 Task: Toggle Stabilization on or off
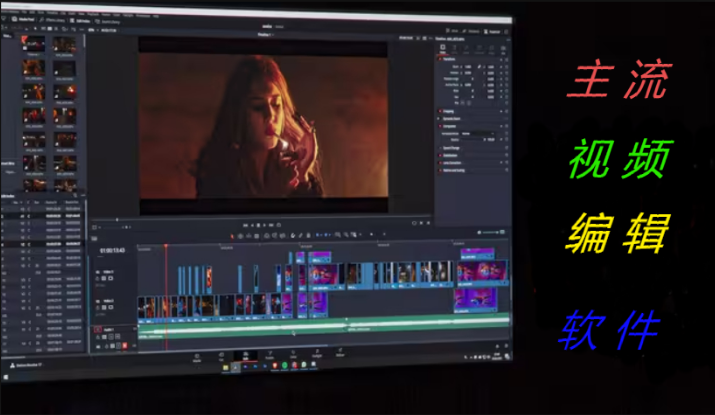pos(440,155)
